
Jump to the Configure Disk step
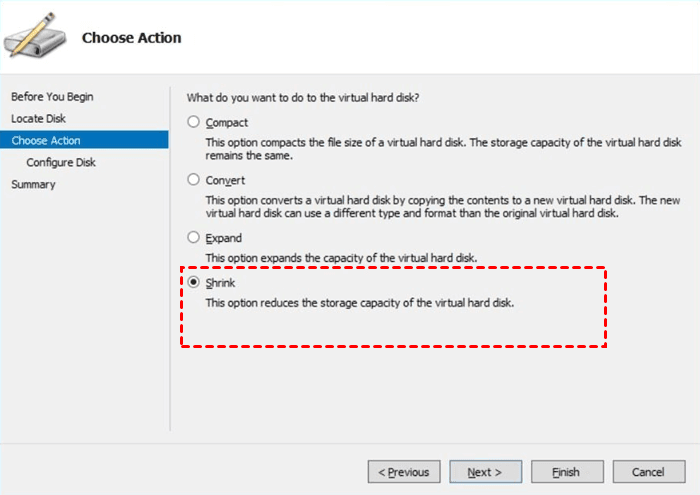pos(61,163)
